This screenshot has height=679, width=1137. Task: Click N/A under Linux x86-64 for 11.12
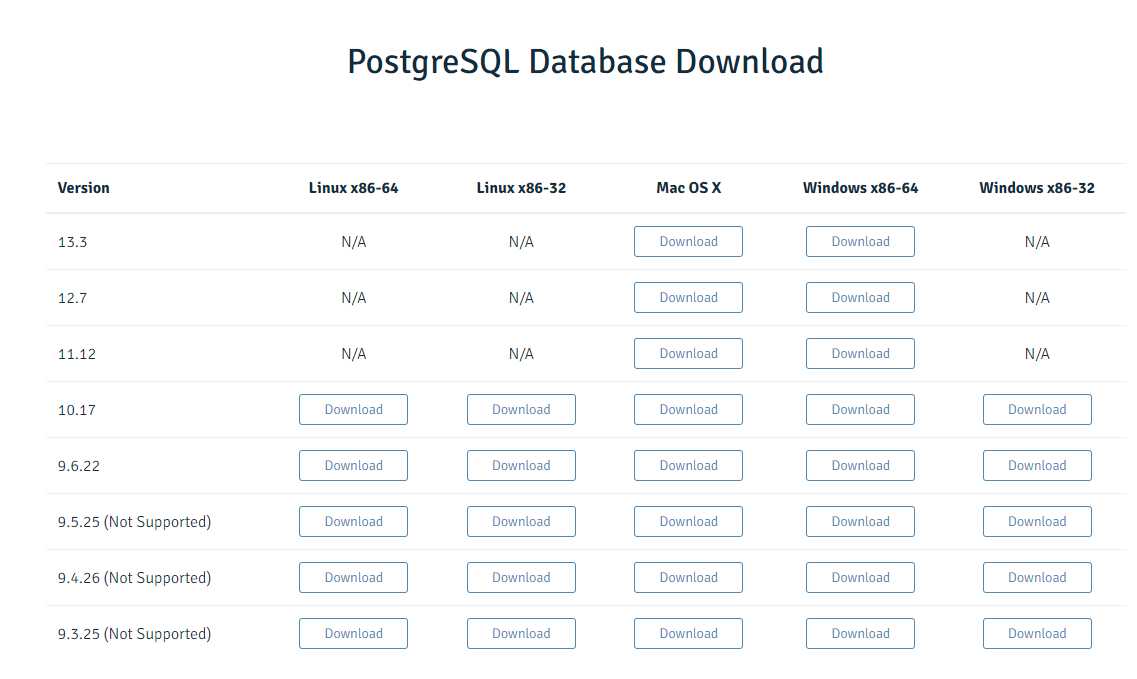pyautogui.click(x=353, y=354)
